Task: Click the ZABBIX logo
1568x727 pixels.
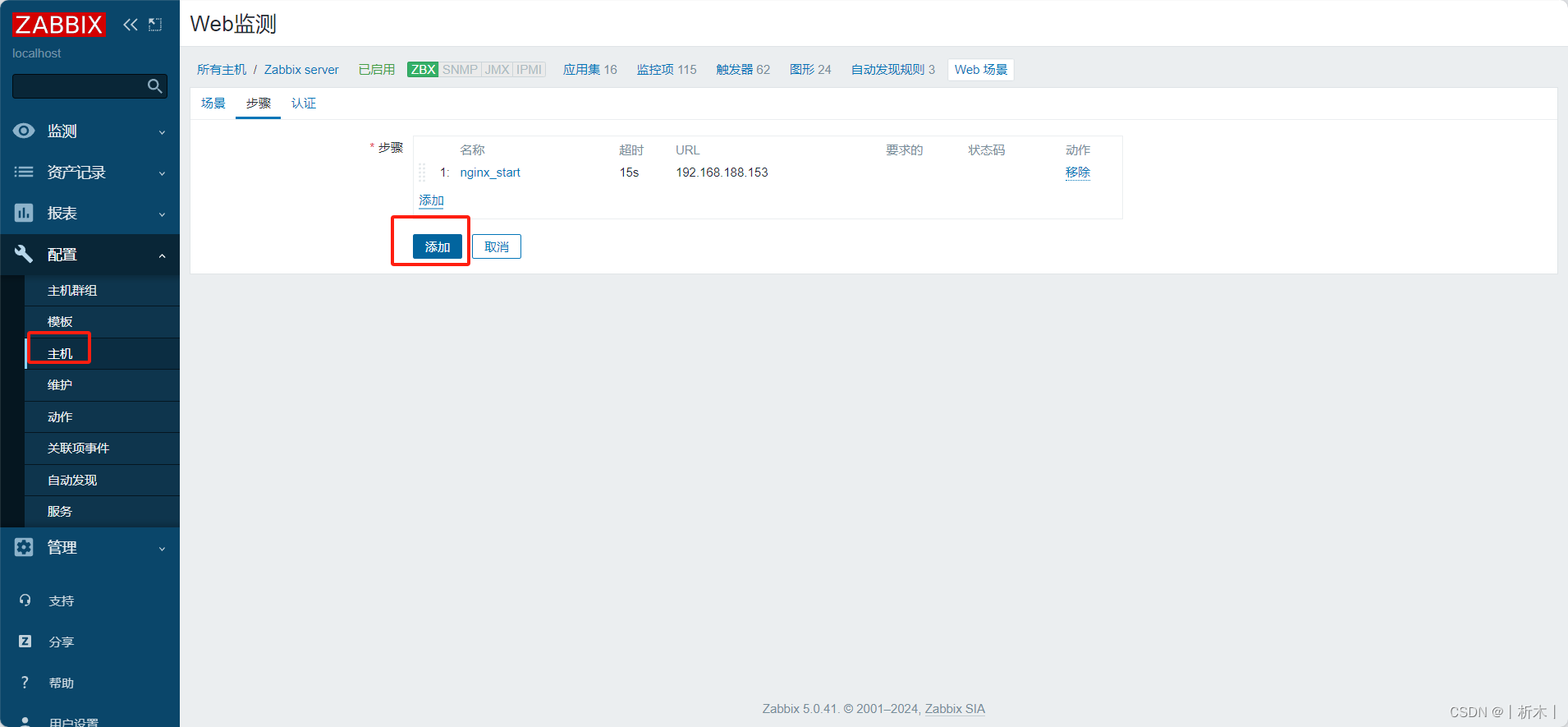Action: (x=59, y=25)
